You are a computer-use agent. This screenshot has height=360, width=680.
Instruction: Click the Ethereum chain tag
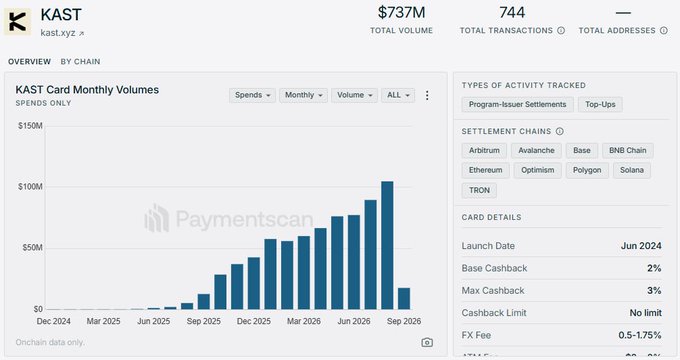point(485,170)
